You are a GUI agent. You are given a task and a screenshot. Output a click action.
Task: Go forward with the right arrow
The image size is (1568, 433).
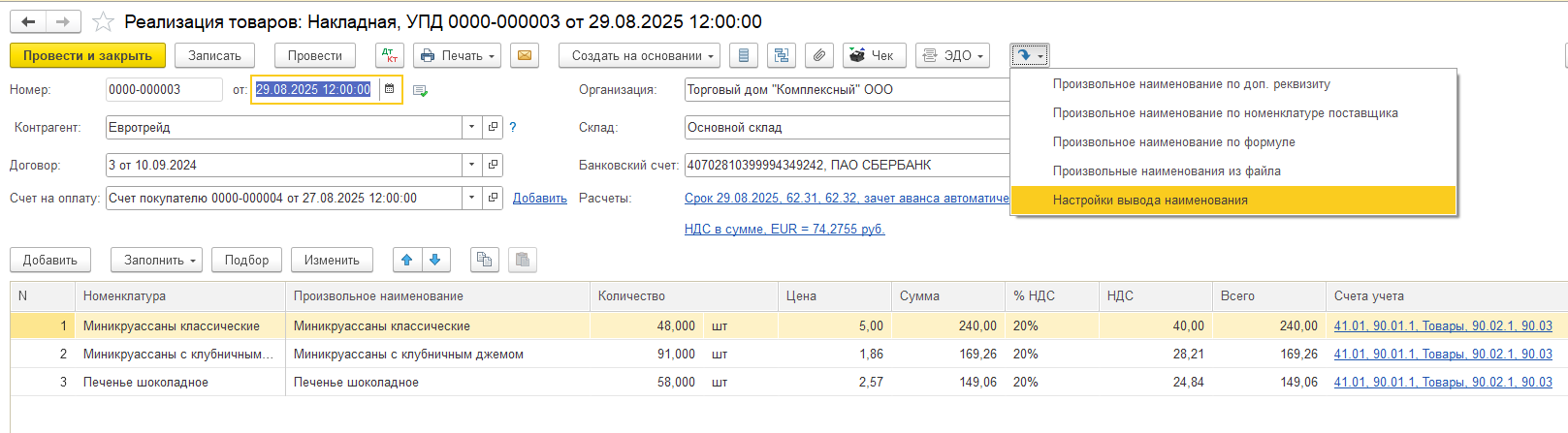click(x=63, y=21)
